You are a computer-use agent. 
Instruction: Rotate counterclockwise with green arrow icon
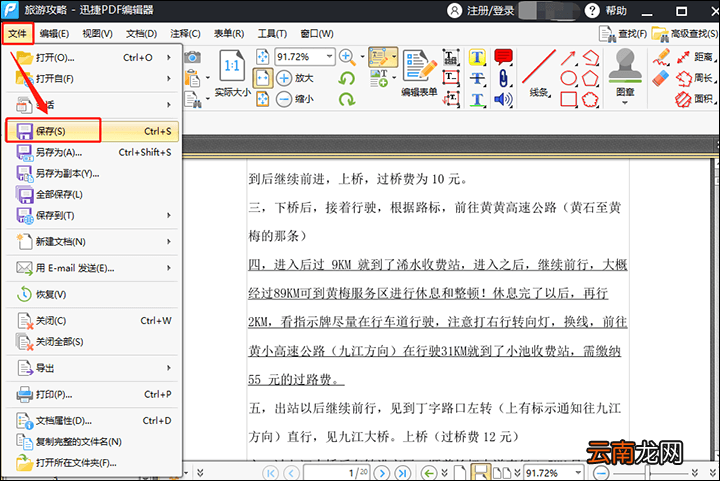coord(347,78)
